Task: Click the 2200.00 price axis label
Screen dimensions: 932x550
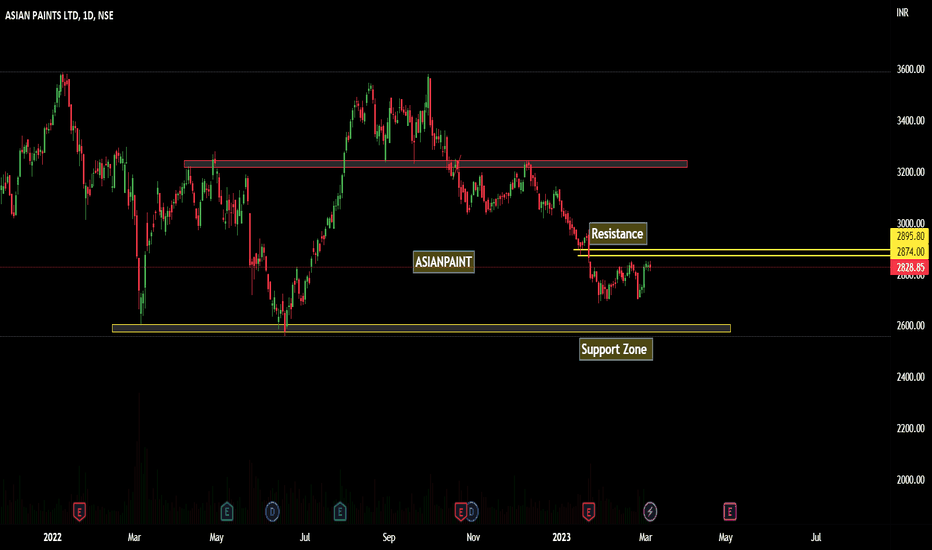Action: 911,428
